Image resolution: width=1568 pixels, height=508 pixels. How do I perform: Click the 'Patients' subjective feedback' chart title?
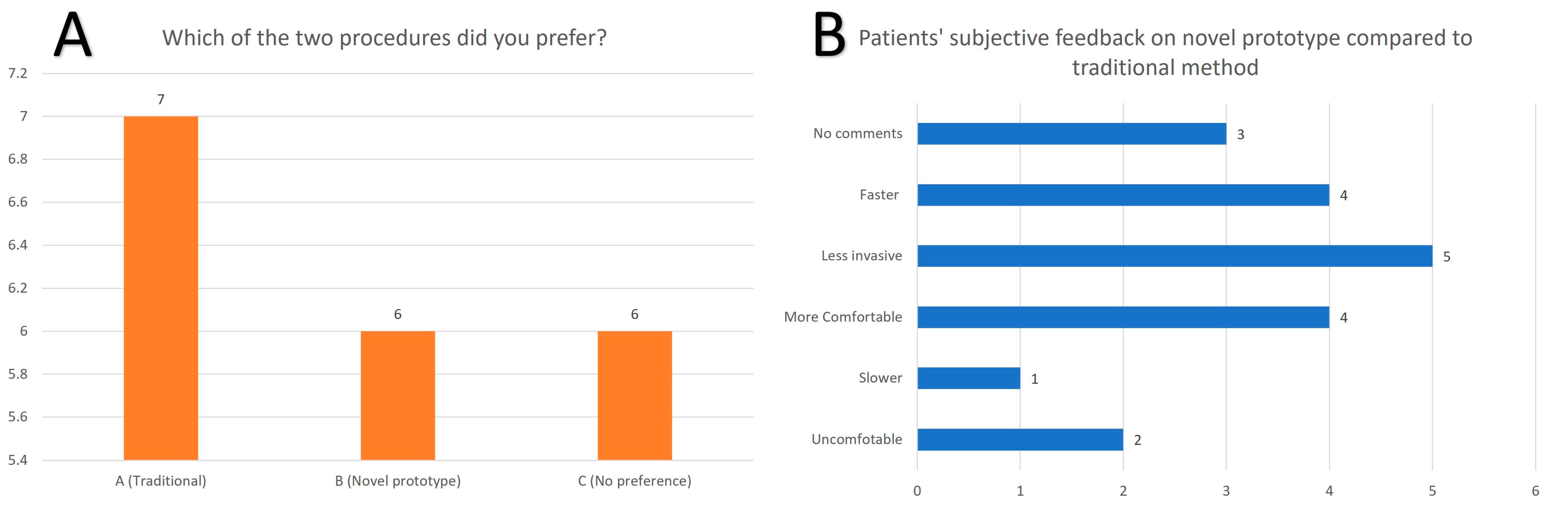[x=1165, y=52]
